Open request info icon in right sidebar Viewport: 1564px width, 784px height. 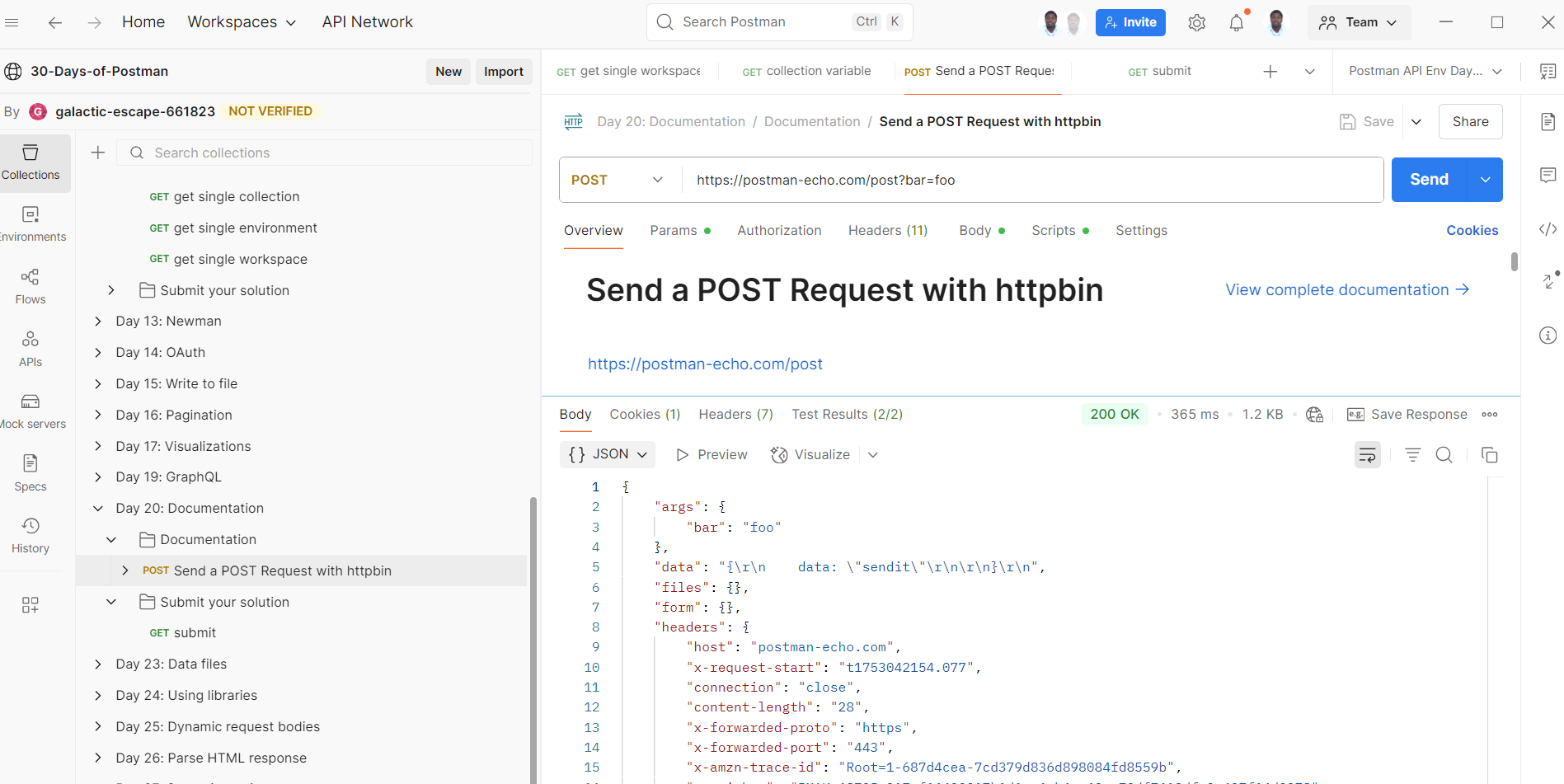click(x=1548, y=336)
